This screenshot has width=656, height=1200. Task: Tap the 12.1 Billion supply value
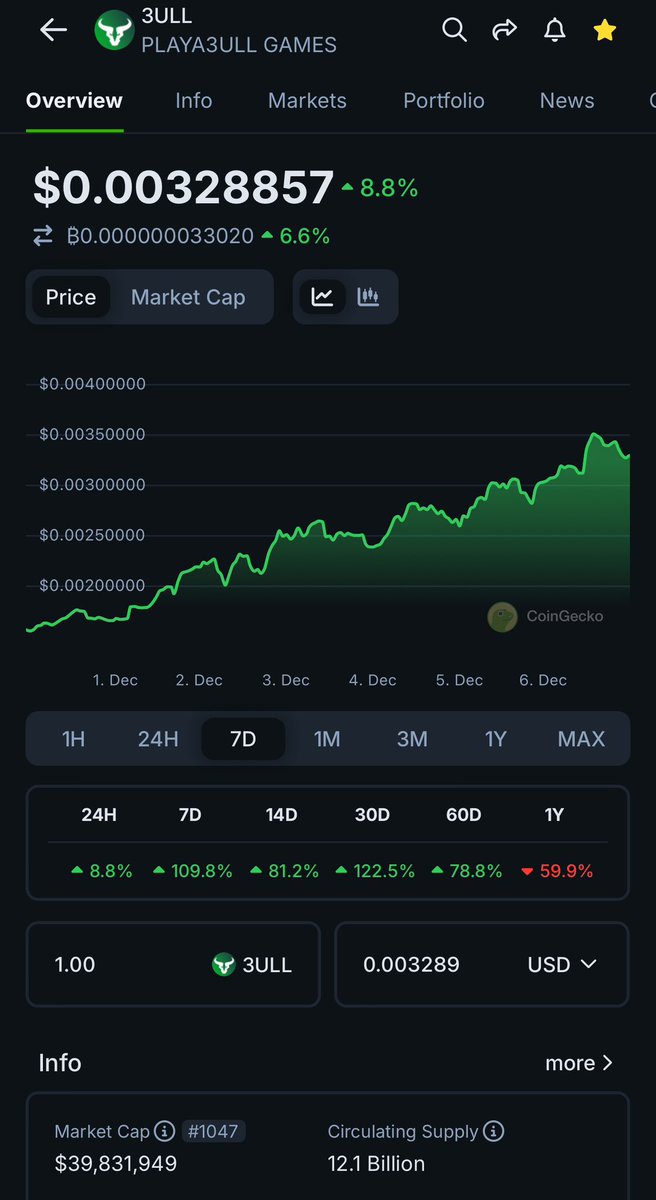(x=376, y=1164)
